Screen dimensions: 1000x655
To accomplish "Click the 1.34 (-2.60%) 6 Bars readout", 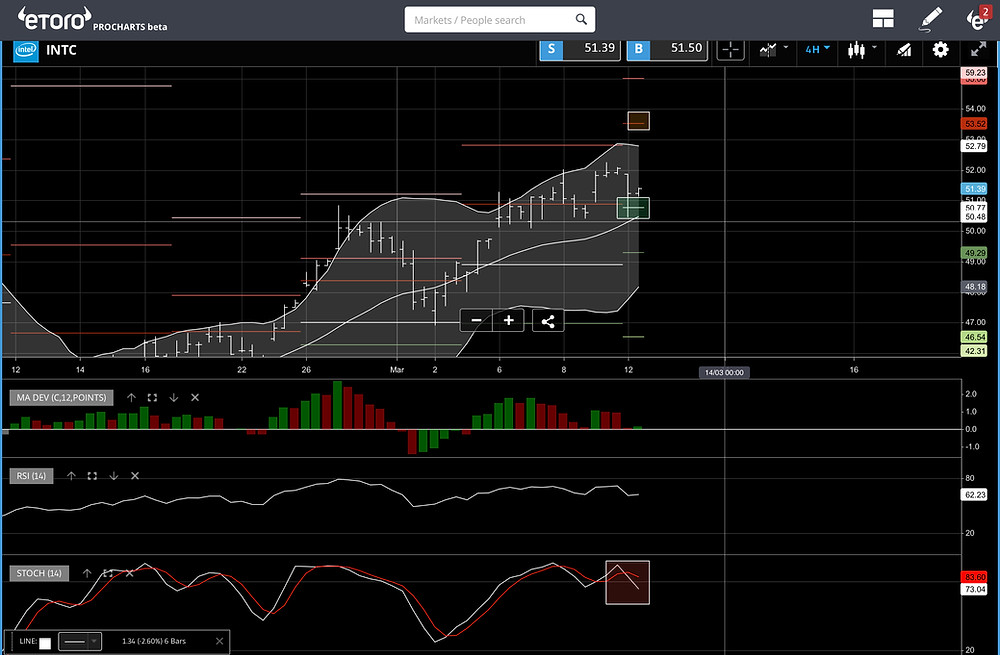I will [154, 641].
